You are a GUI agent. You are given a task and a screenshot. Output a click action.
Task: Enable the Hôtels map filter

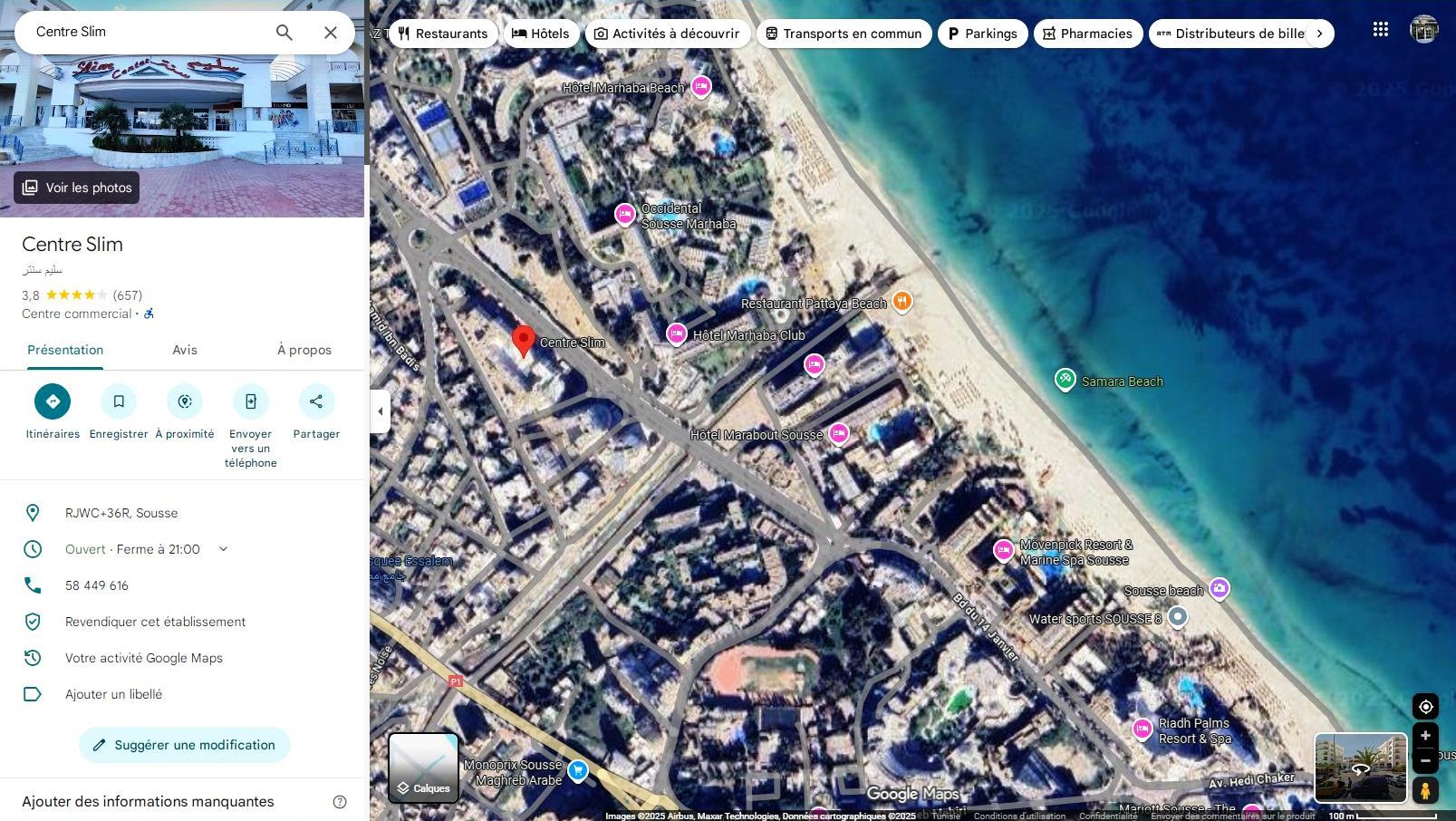(541, 33)
